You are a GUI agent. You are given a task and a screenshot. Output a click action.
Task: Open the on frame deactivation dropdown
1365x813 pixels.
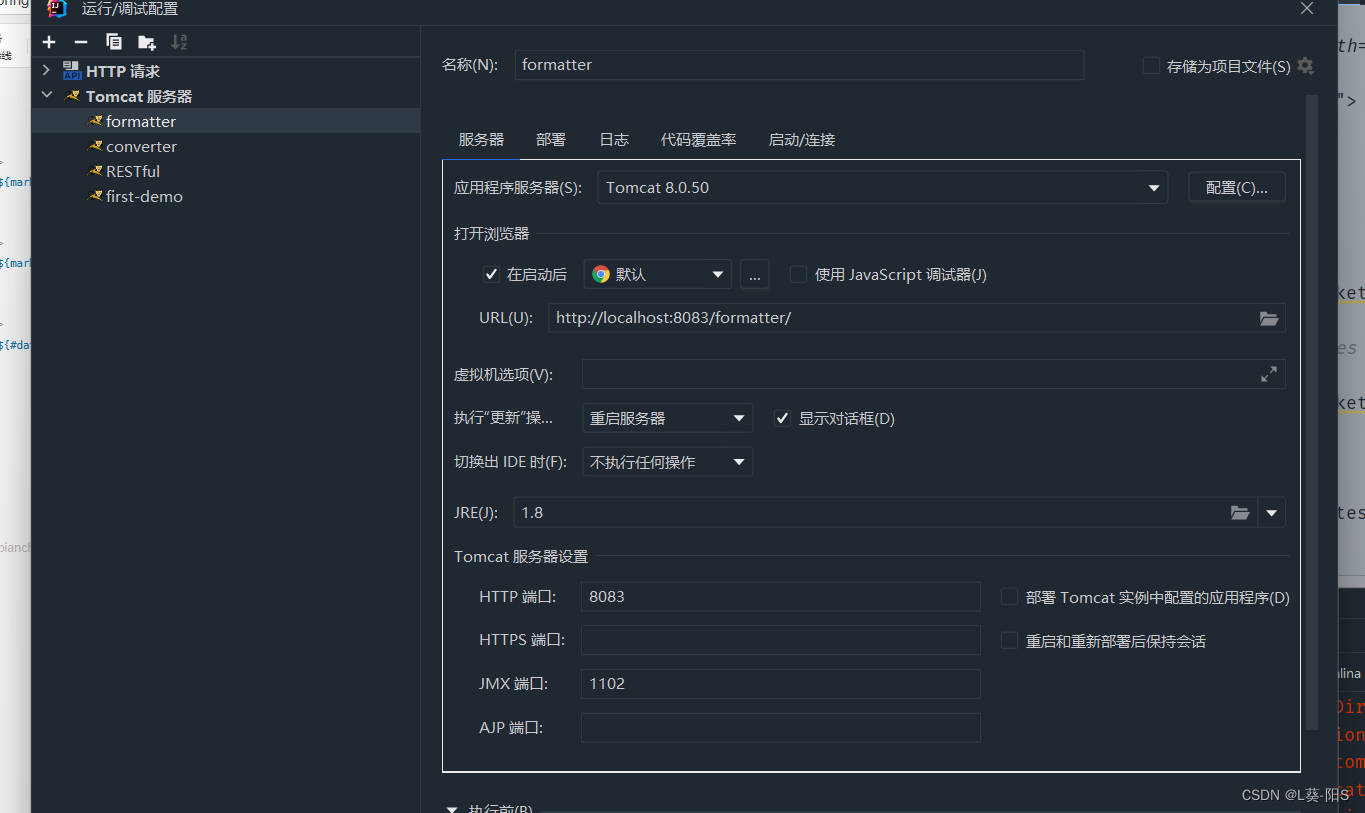coord(667,462)
